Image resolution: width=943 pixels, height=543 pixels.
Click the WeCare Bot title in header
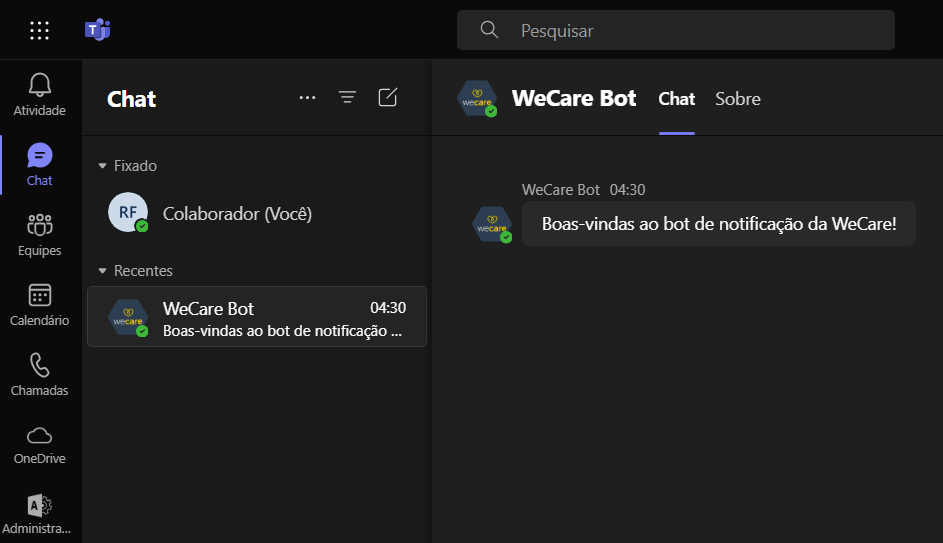[574, 98]
